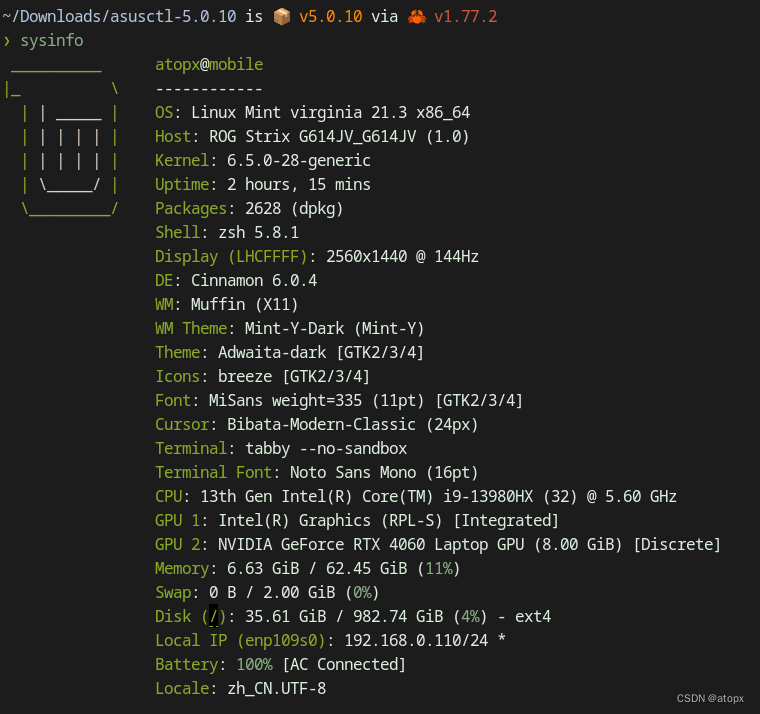The width and height of the screenshot is (760, 714).
Task: Click the GPU 2 'NVIDIA GeForce RTX 4060' line
Action: tap(438, 545)
